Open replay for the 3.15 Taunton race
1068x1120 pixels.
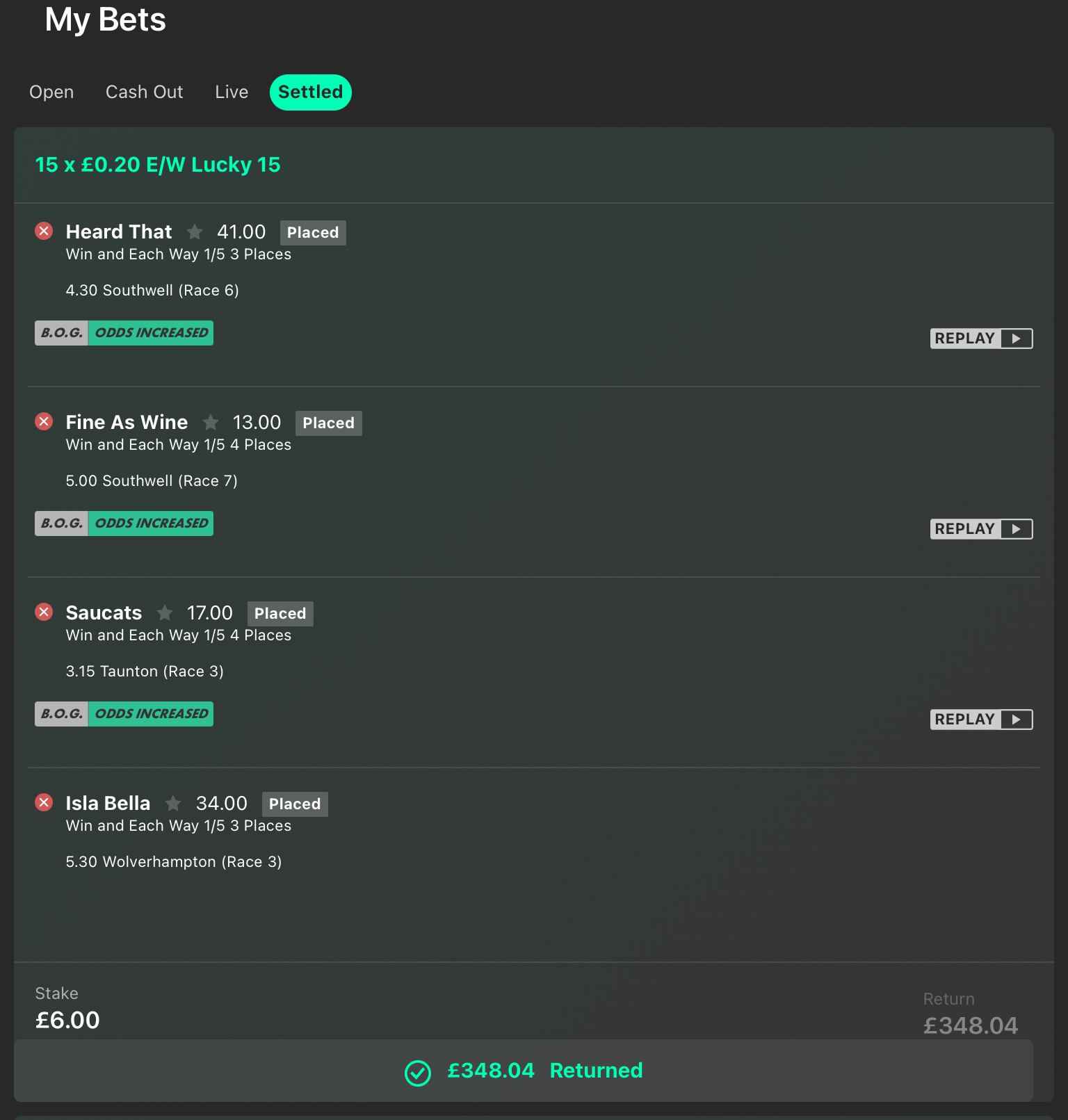click(981, 720)
